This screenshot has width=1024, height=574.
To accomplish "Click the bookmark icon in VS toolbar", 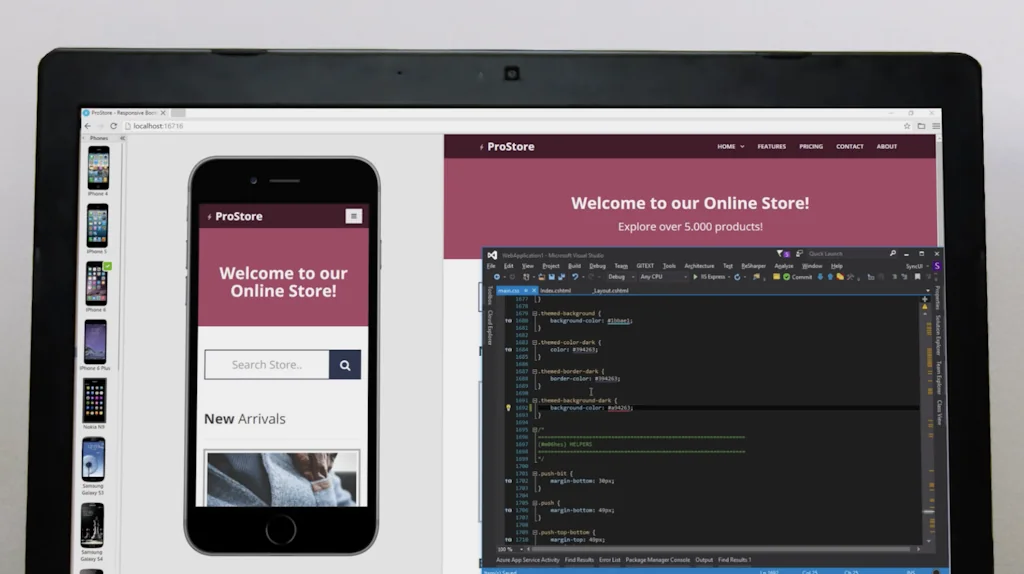I will [x=918, y=277].
